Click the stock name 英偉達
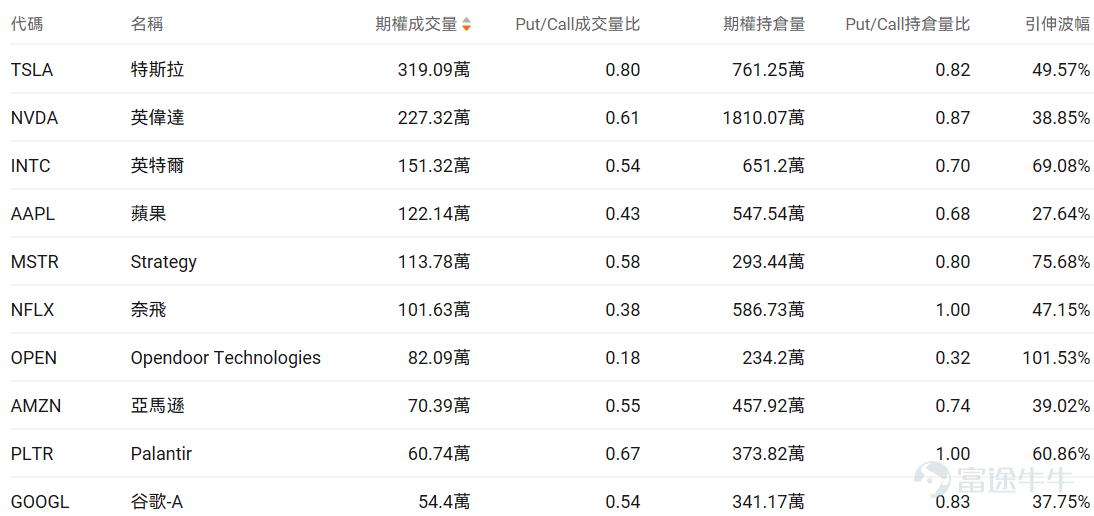This screenshot has width=1094, height=516. click(158, 118)
